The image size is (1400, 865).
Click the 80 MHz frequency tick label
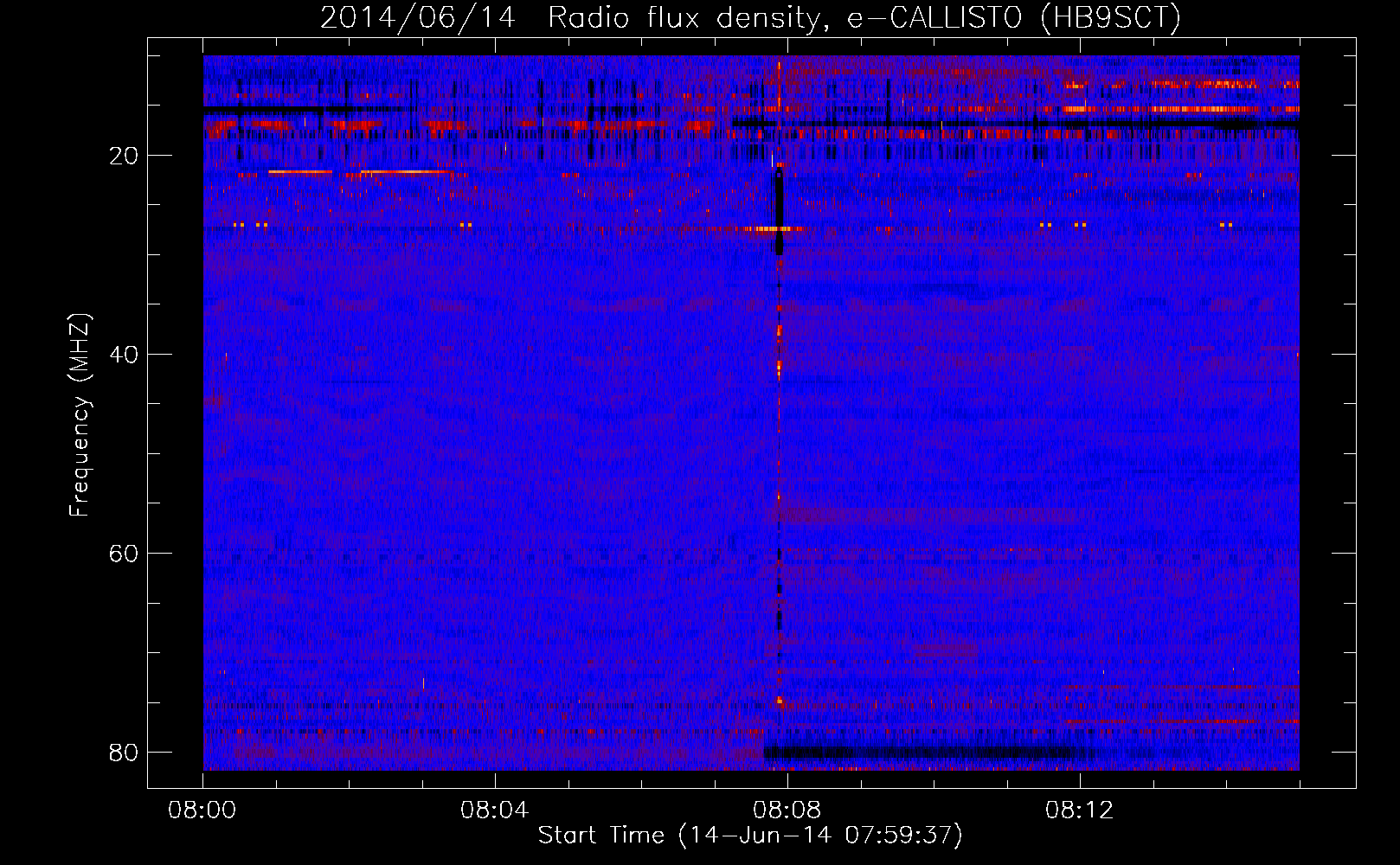(x=124, y=753)
